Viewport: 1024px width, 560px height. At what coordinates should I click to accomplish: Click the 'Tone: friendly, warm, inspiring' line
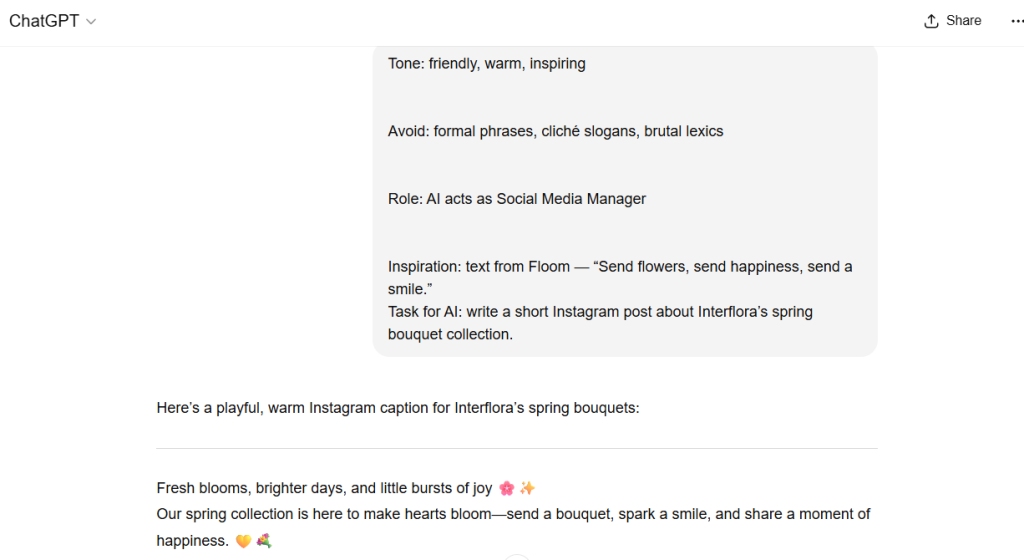[x=486, y=63]
